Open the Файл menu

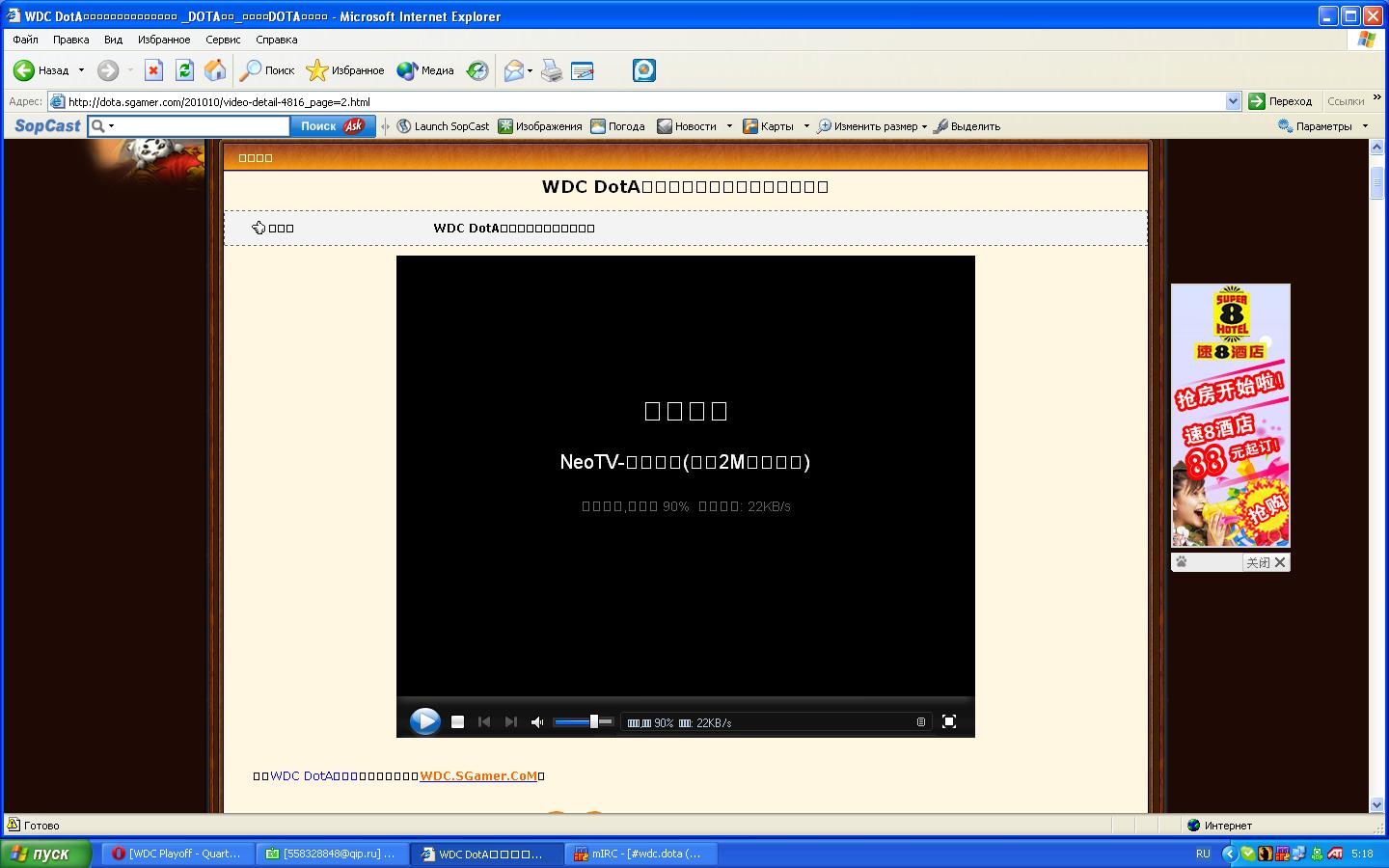26,40
